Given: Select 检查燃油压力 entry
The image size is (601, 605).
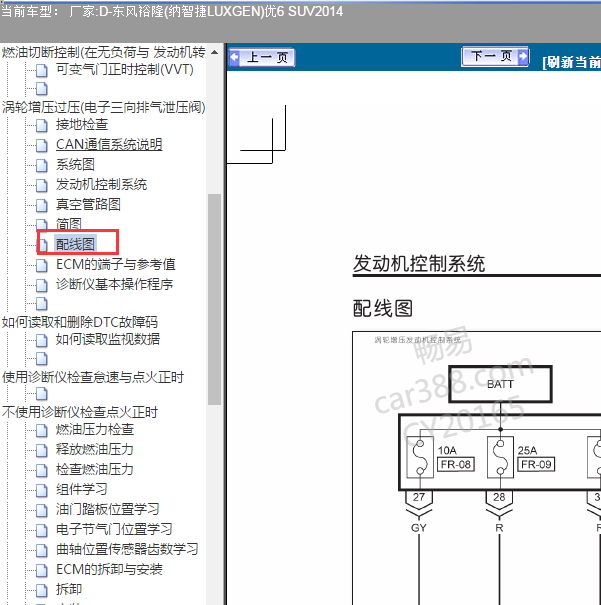Looking at the screenshot, I should (95, 470).
